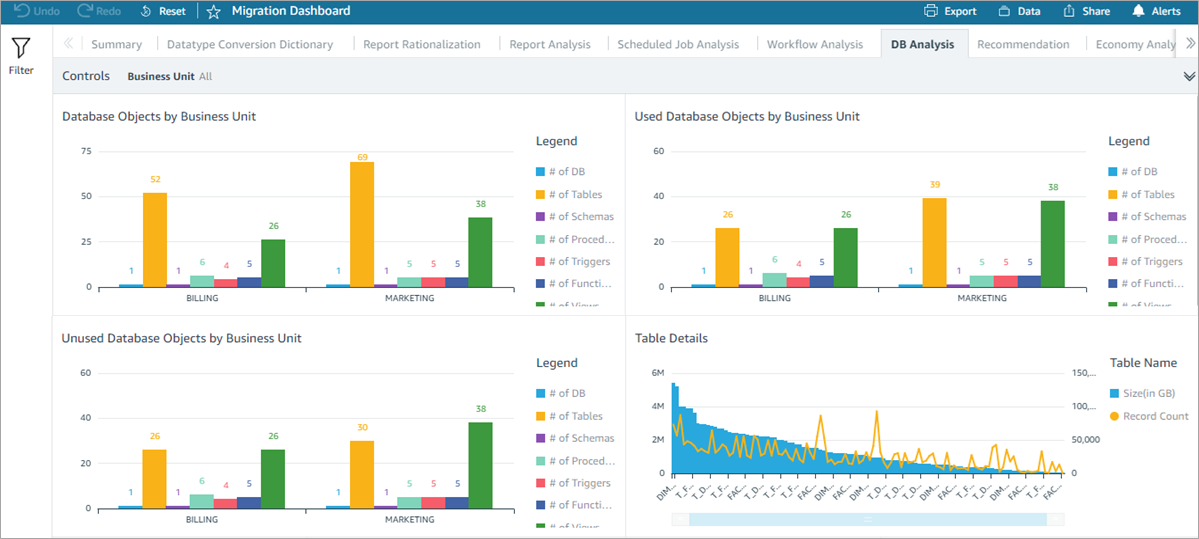
Task: Open Scheduled Job Analysis tab
Action: [678, 44]
